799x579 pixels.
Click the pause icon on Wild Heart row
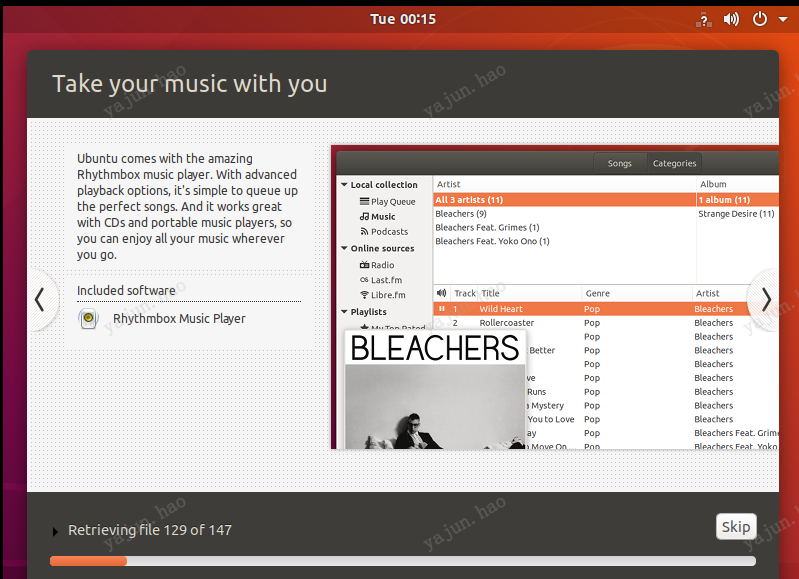coord(442,309)
